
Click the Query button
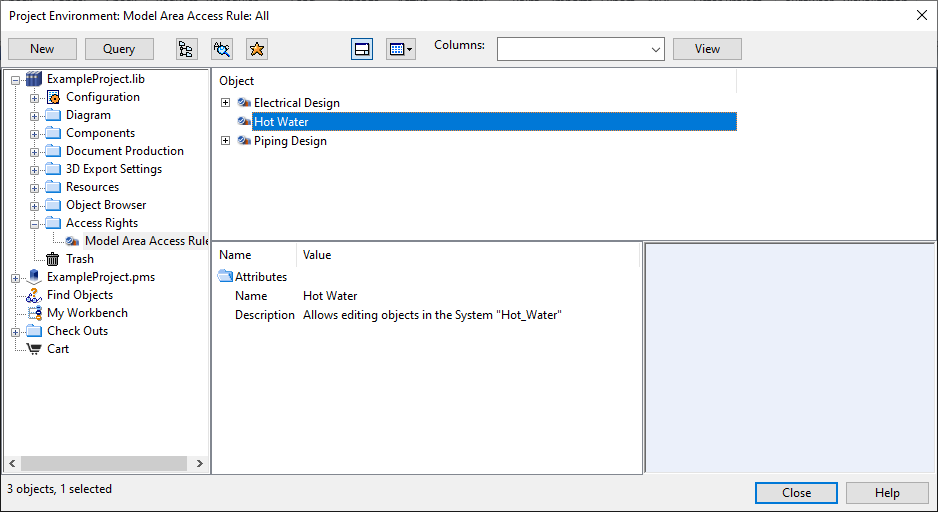pos(119,49)
